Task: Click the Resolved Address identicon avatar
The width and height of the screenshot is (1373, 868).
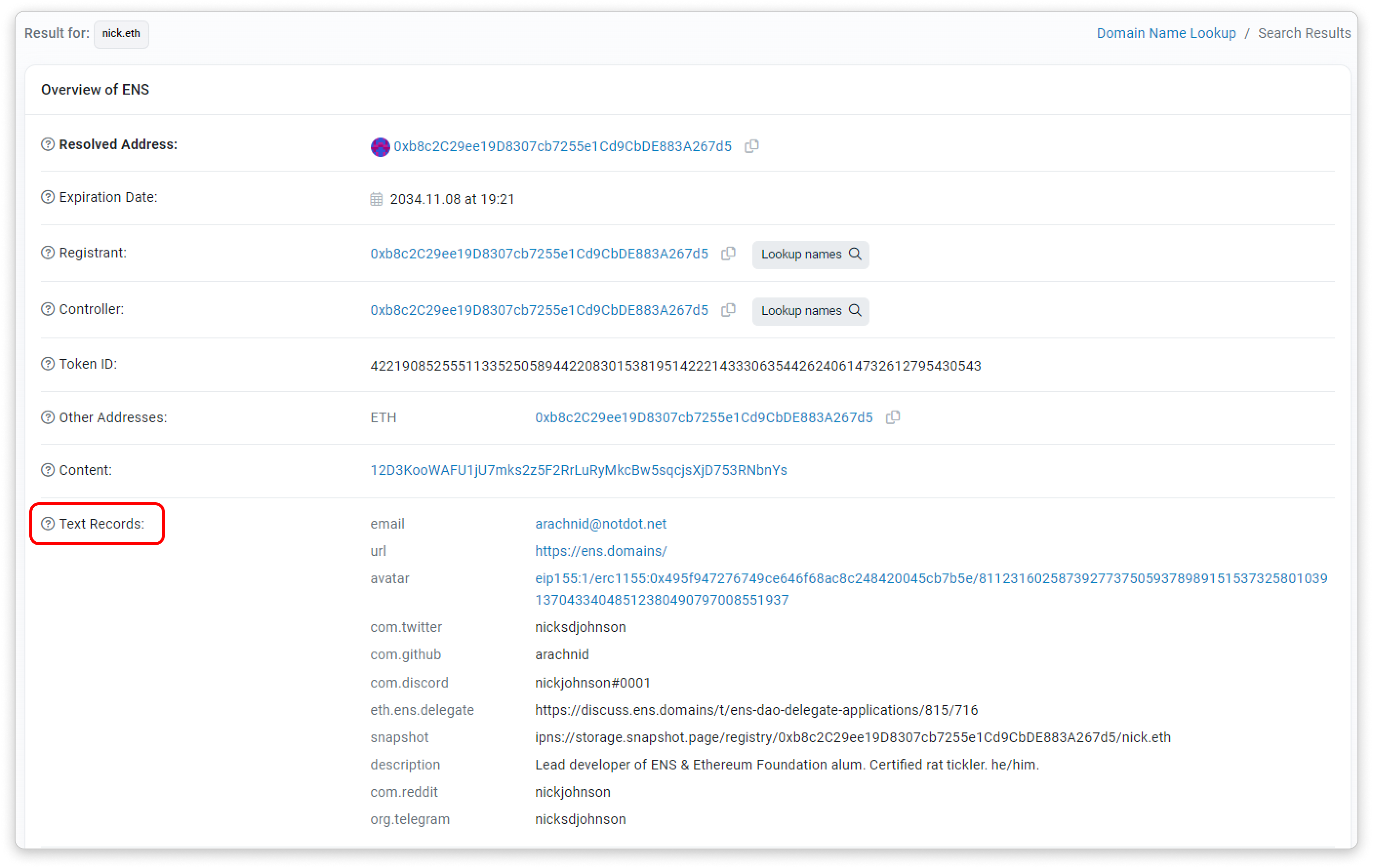Action: pos(380,147)
